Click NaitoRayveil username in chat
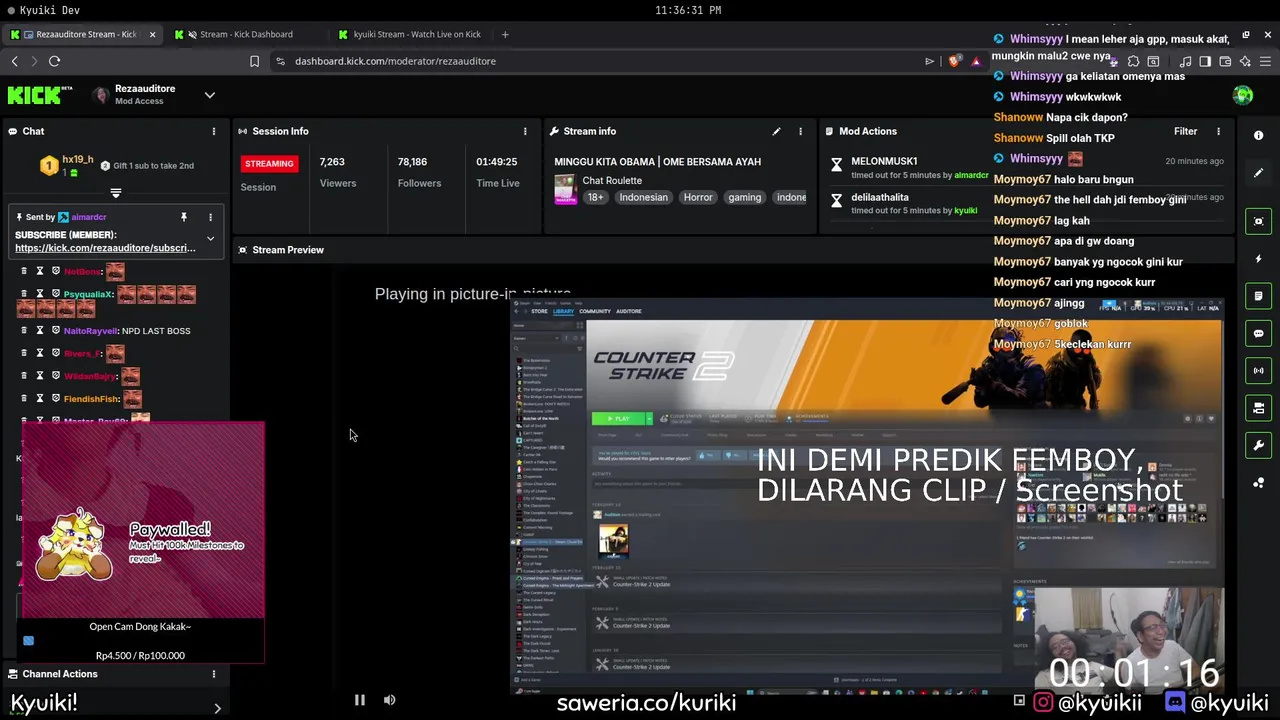 click(x=91, y=331)
